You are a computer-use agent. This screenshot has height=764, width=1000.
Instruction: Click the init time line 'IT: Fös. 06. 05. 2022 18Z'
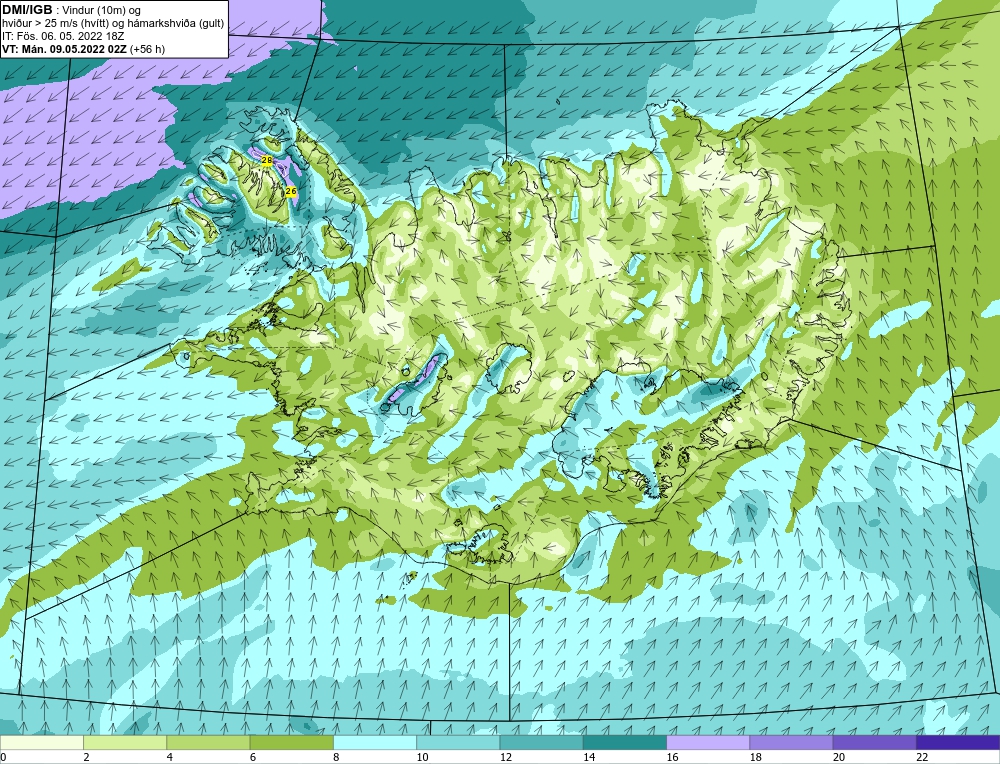(63, 36)
